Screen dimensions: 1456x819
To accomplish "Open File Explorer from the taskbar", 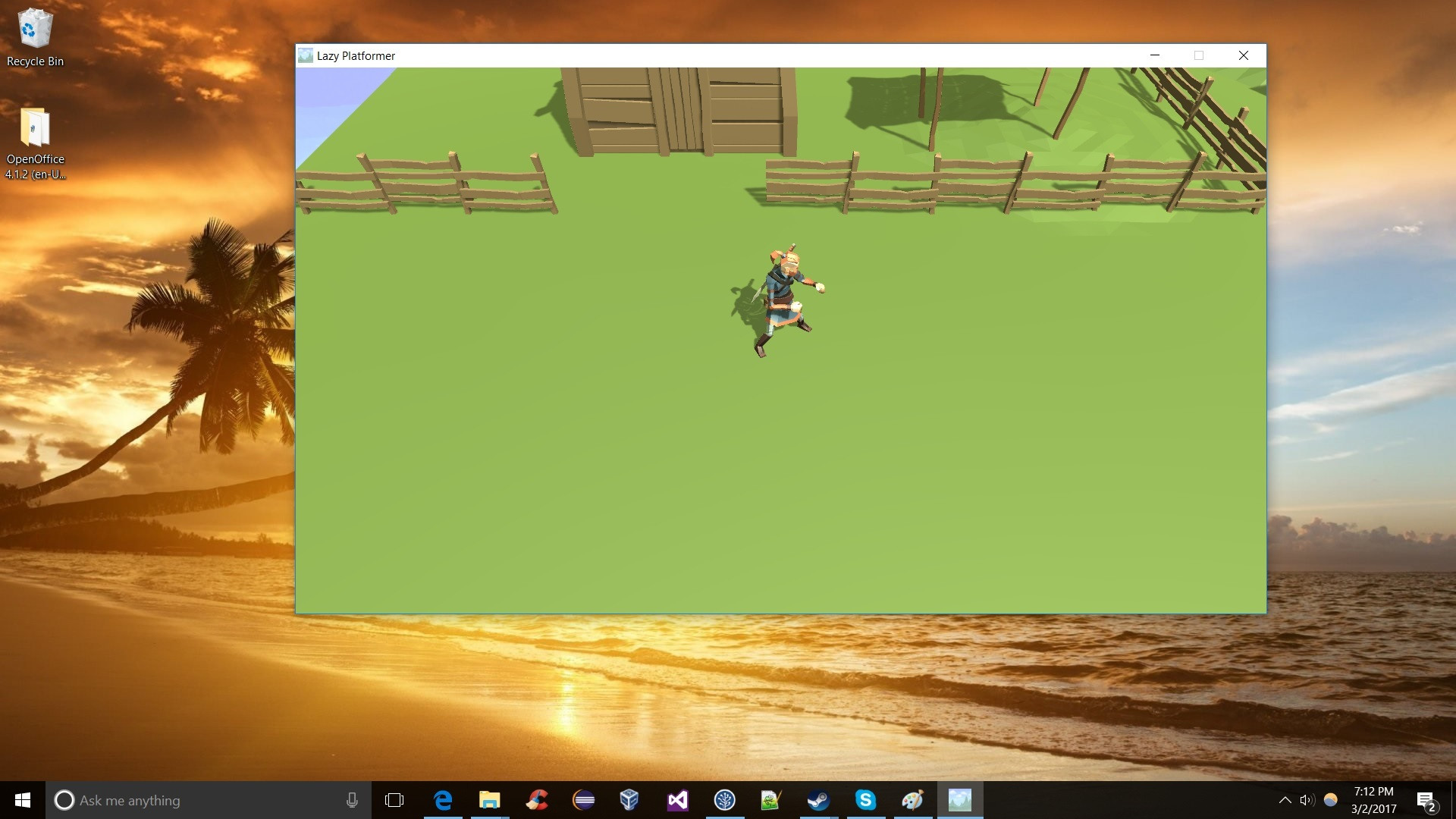I will (490, 800).
